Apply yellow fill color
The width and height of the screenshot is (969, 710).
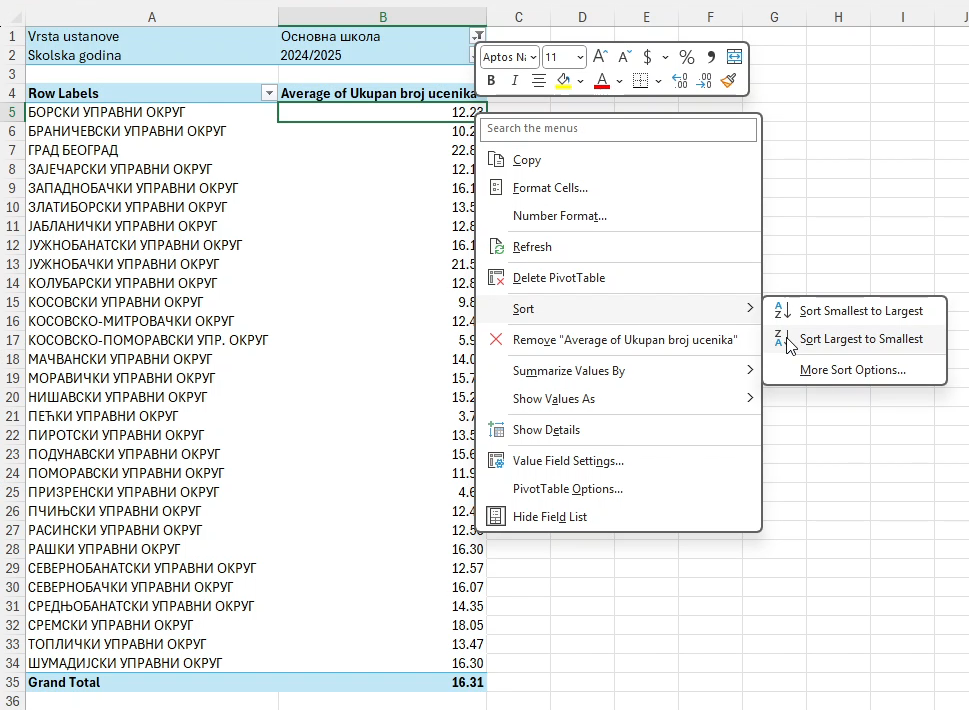[x=563, y=80]
